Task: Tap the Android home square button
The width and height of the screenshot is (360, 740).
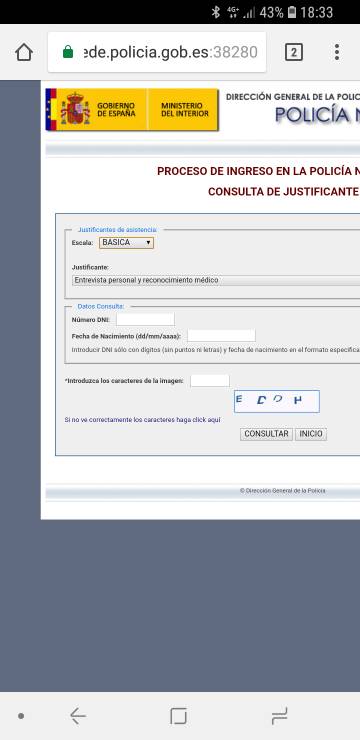Action: coord(178,716)
